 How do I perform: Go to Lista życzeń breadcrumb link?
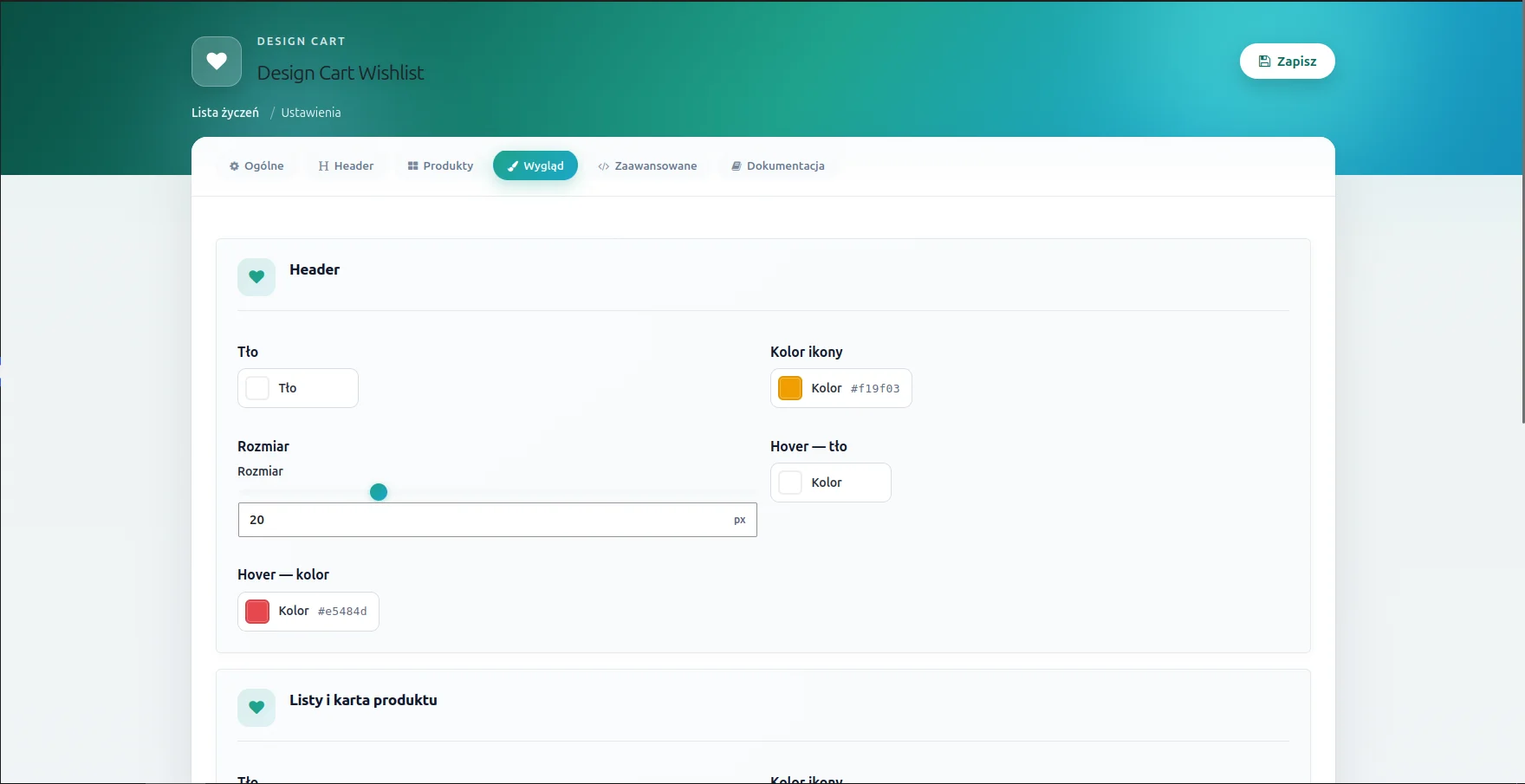[x=225, y=113]
